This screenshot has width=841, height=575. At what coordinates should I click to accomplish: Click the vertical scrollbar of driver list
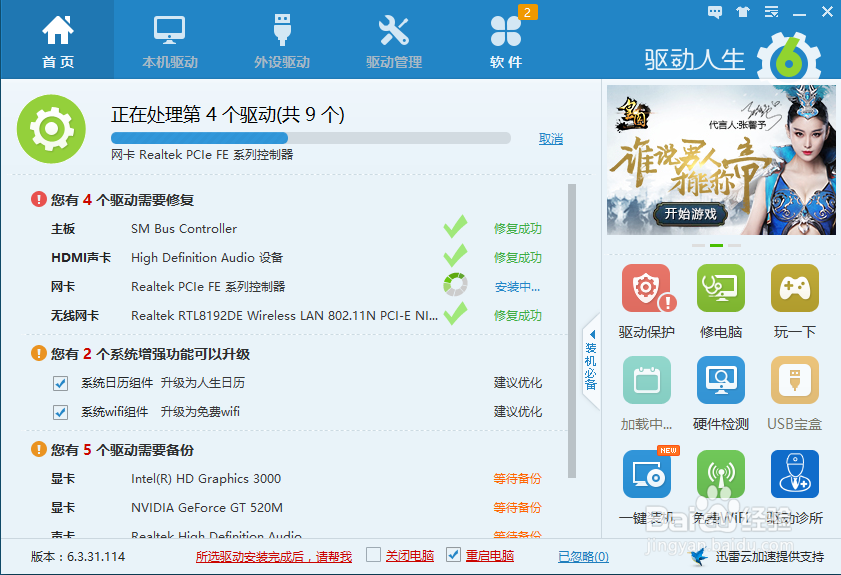572,330
